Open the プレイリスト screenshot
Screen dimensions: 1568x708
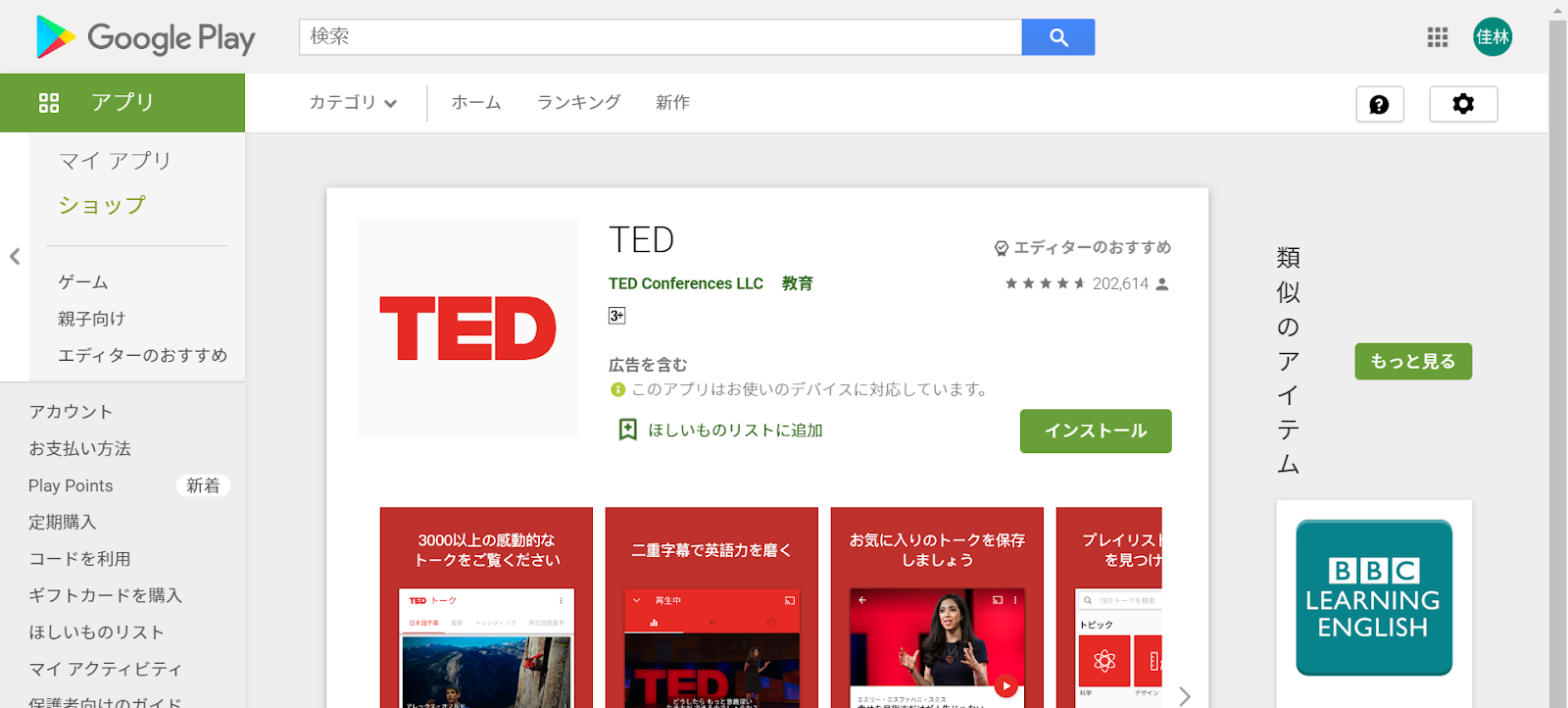[1109, 608]
